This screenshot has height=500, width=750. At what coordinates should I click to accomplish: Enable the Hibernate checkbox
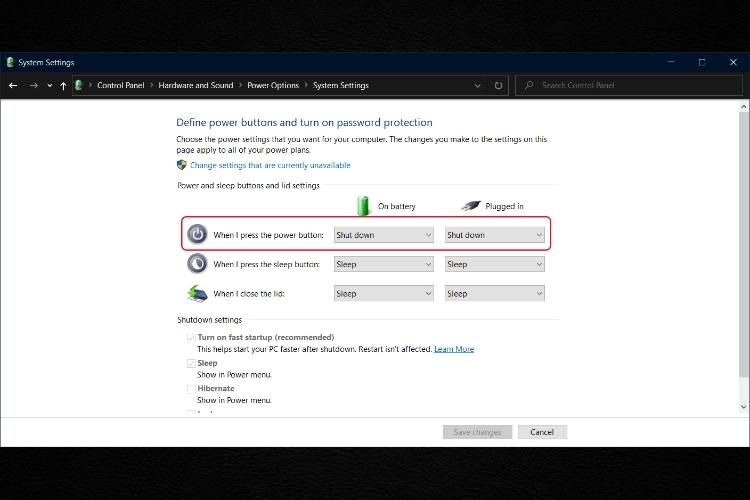[191, 389]
